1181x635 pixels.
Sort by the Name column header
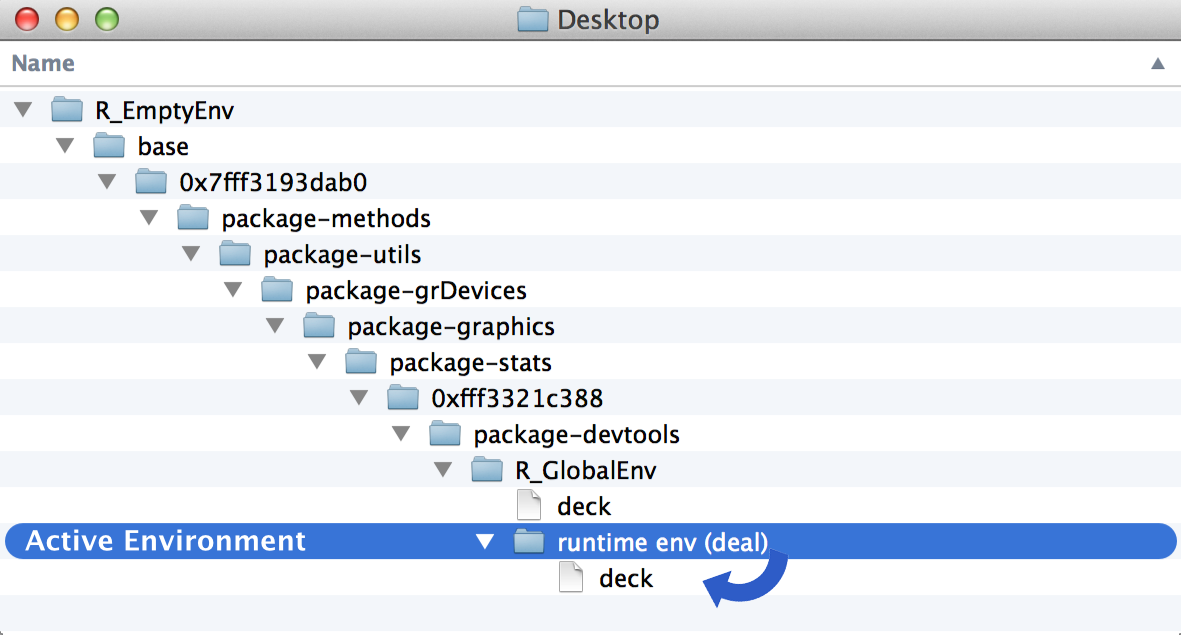[43, 64]
